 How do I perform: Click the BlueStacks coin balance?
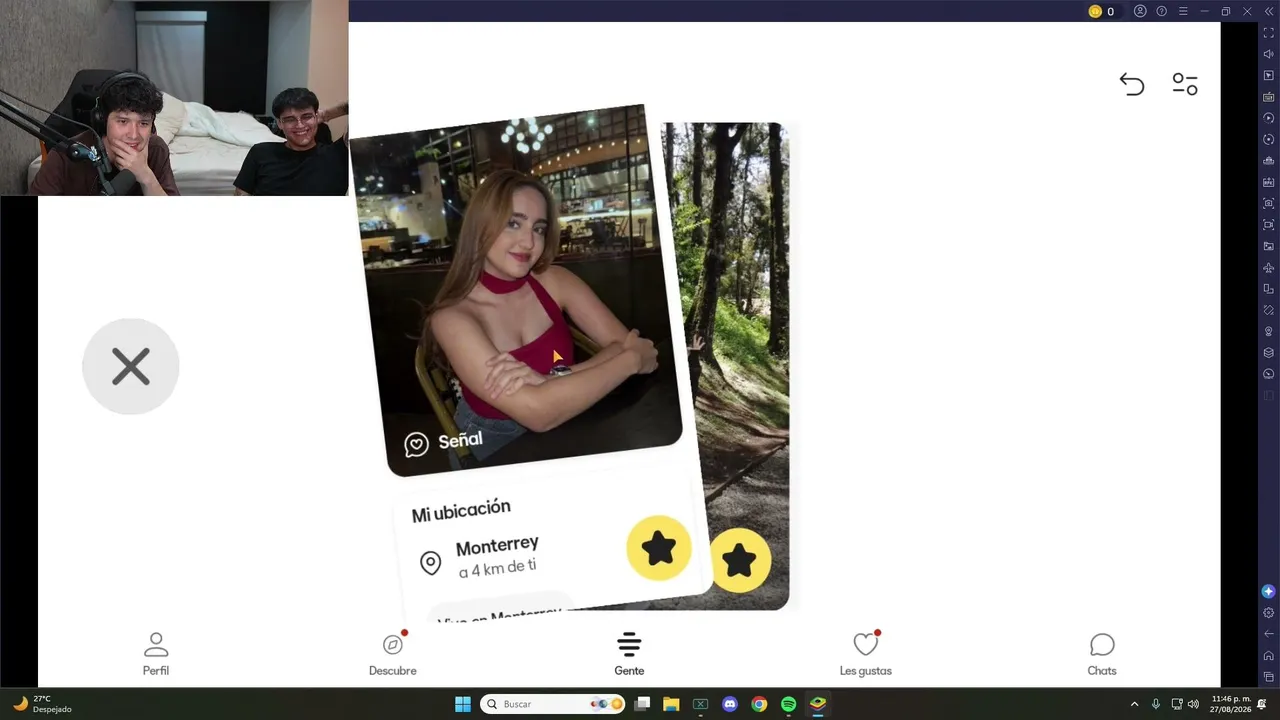pos(1101,11)
